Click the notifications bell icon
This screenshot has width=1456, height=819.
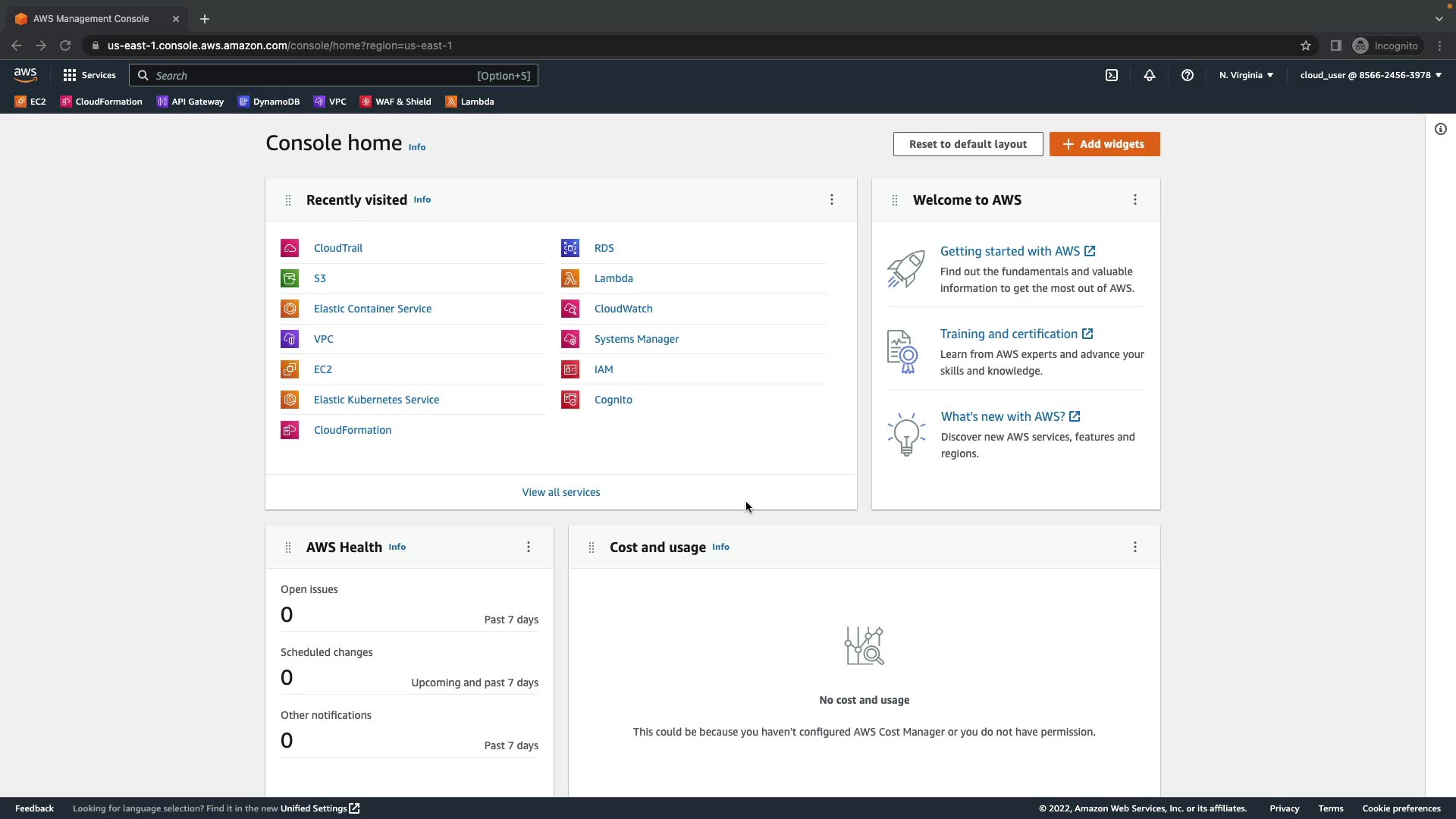(1150, 75)
